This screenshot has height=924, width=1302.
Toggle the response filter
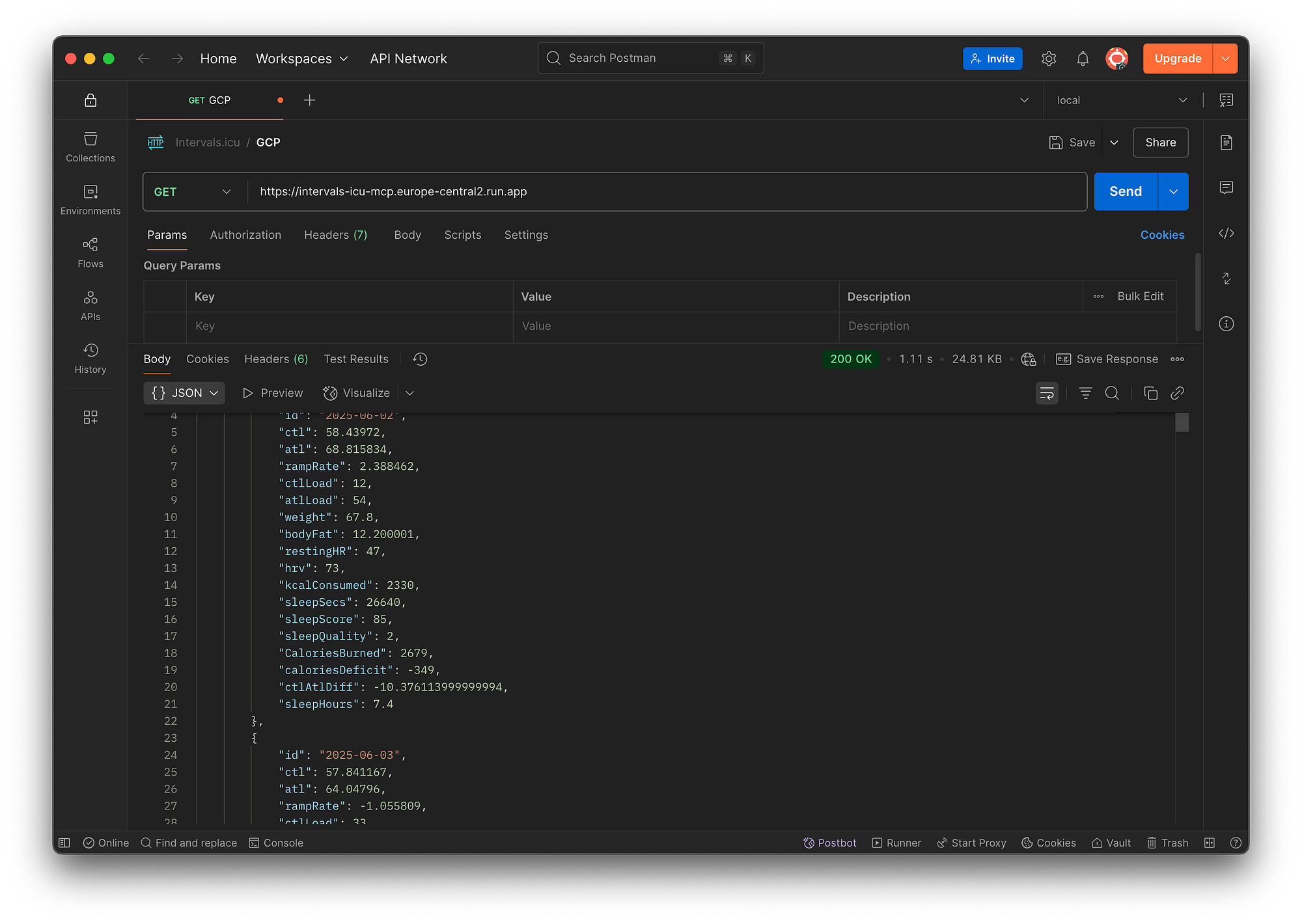[x=1085, y=393]
